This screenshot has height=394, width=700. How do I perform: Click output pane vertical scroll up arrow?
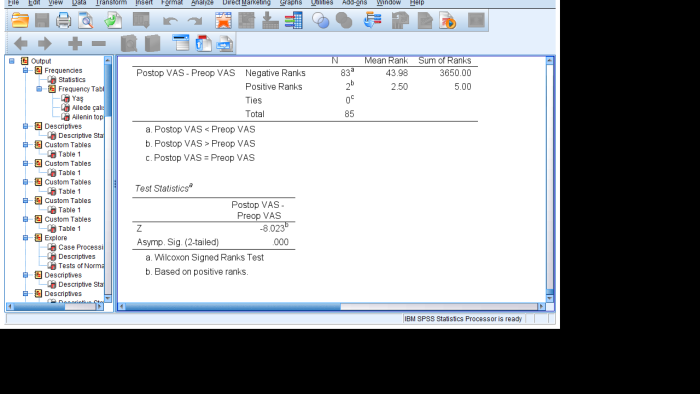click(x=550, y=60)
